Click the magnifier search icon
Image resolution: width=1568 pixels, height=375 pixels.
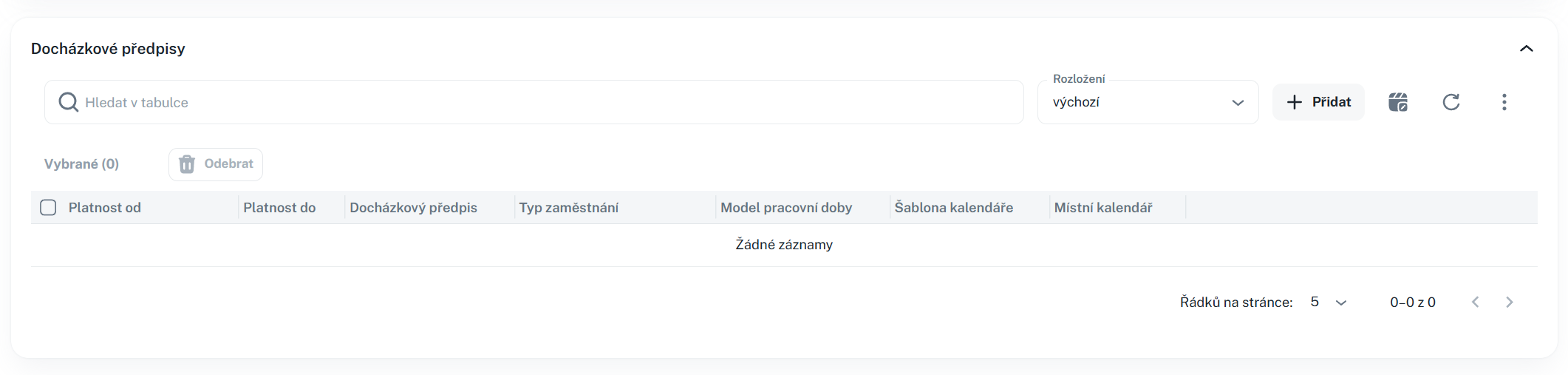pos(68,102)
